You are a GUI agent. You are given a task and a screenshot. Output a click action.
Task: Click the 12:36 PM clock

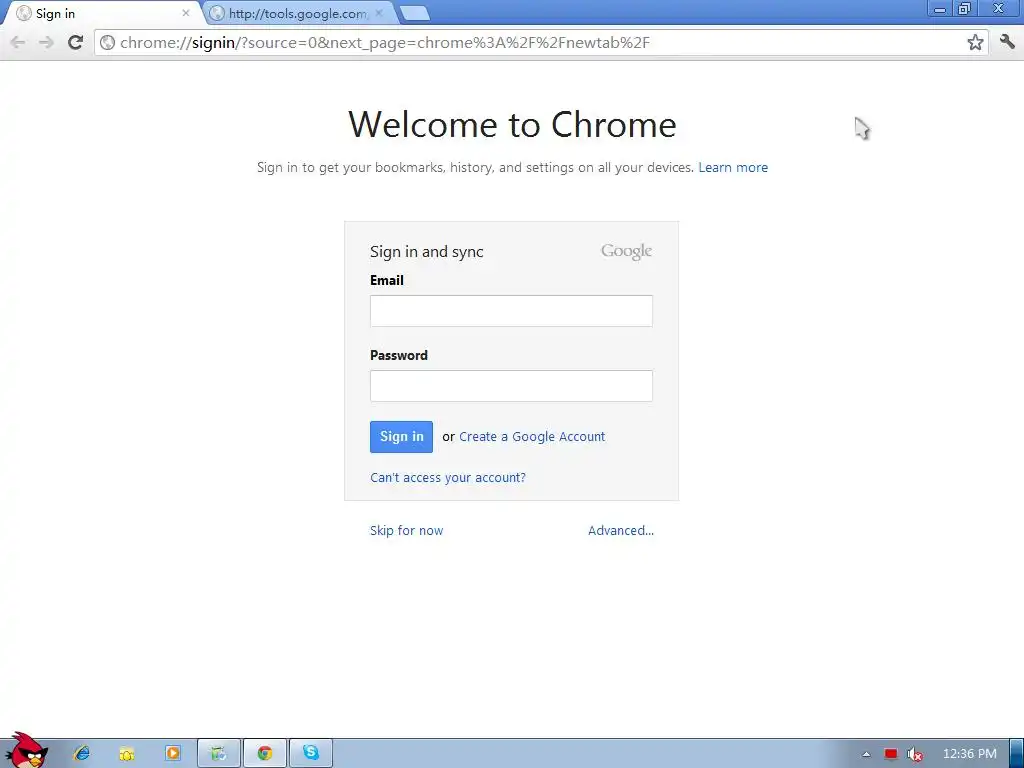(x=970, y=754)
